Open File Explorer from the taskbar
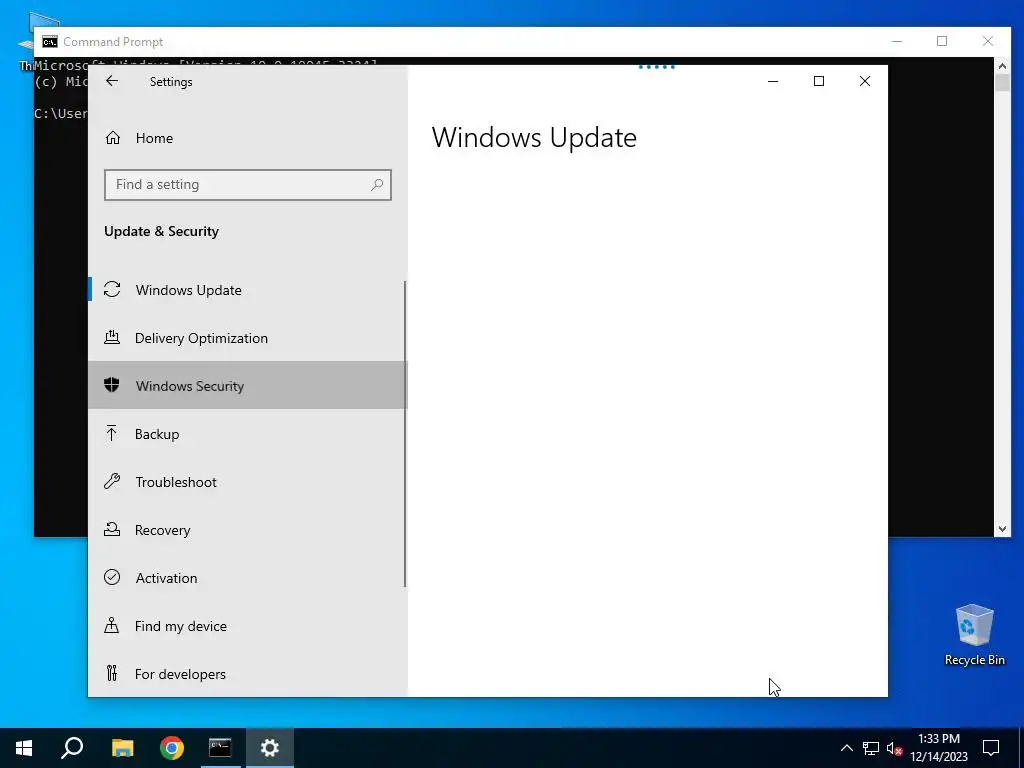1024x768 pixels. (122, 748)
